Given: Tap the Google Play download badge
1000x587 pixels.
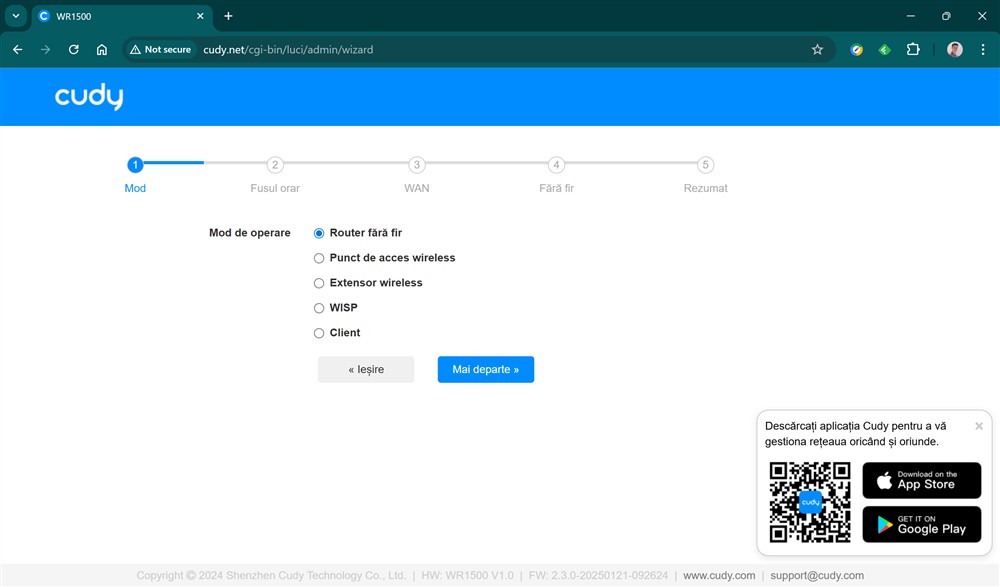Looking at the screenshot, I should pyautogui.click(x=921, y=524).
